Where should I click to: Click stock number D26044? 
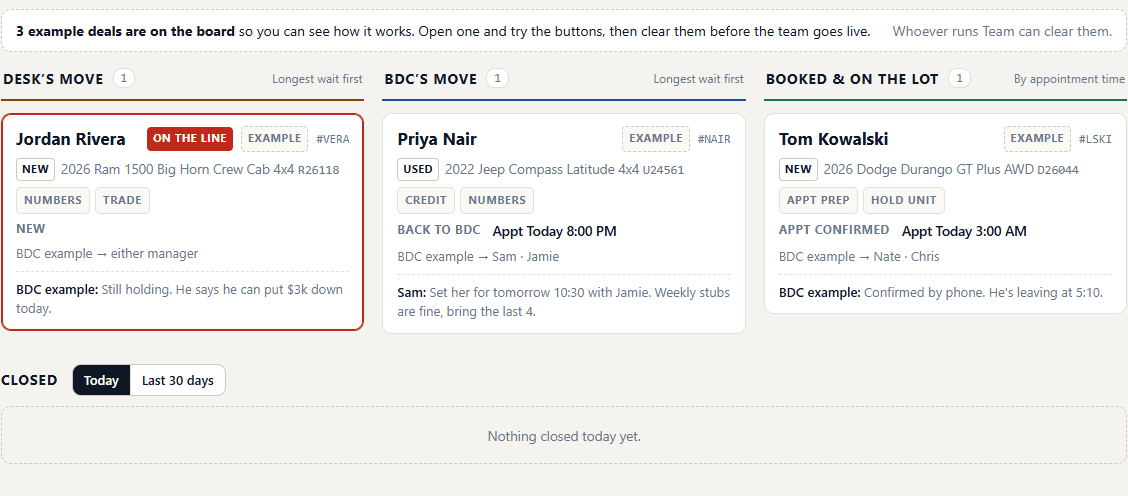[1058, 171]
